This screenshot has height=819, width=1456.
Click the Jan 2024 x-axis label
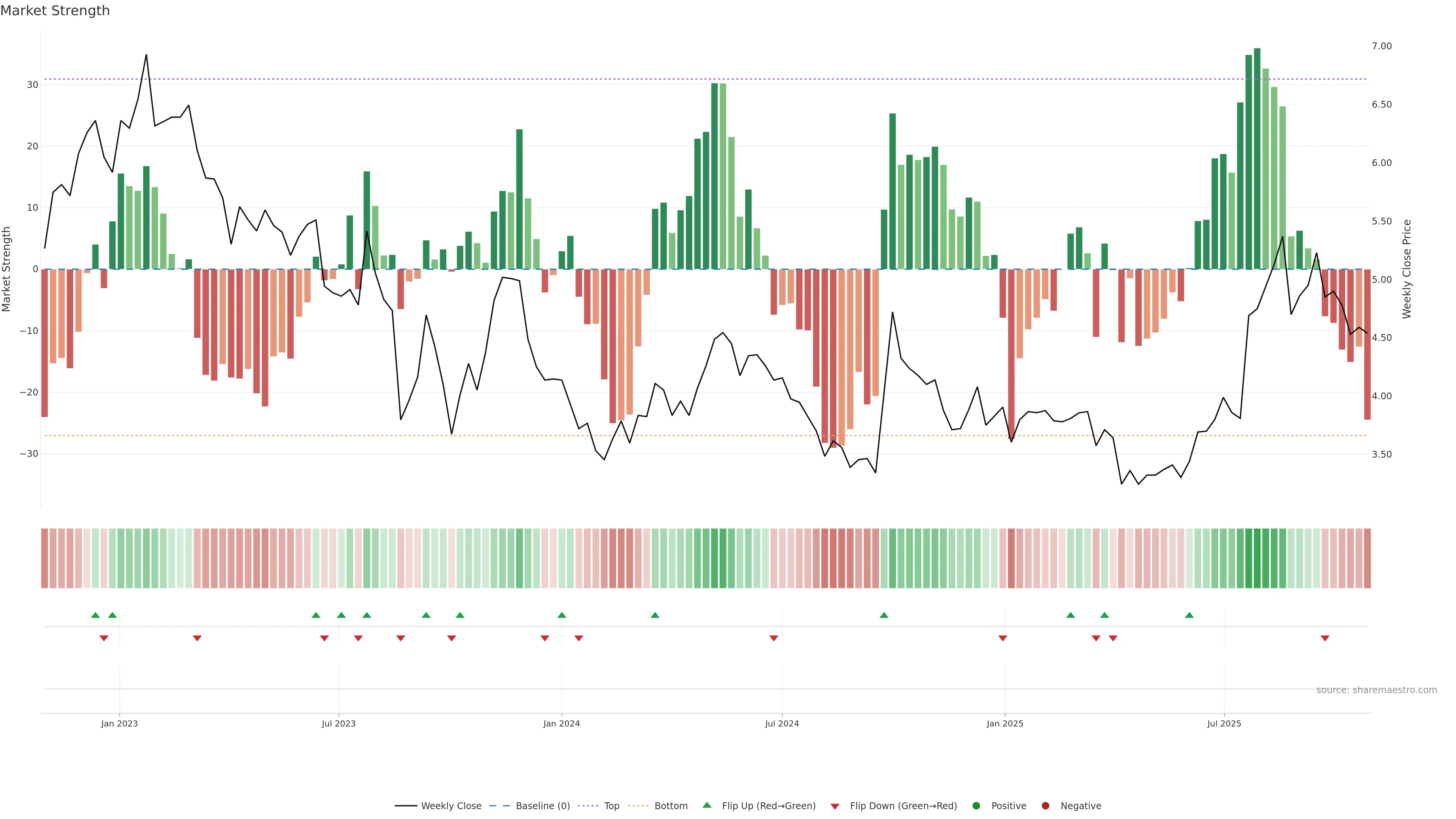[561, 723]
